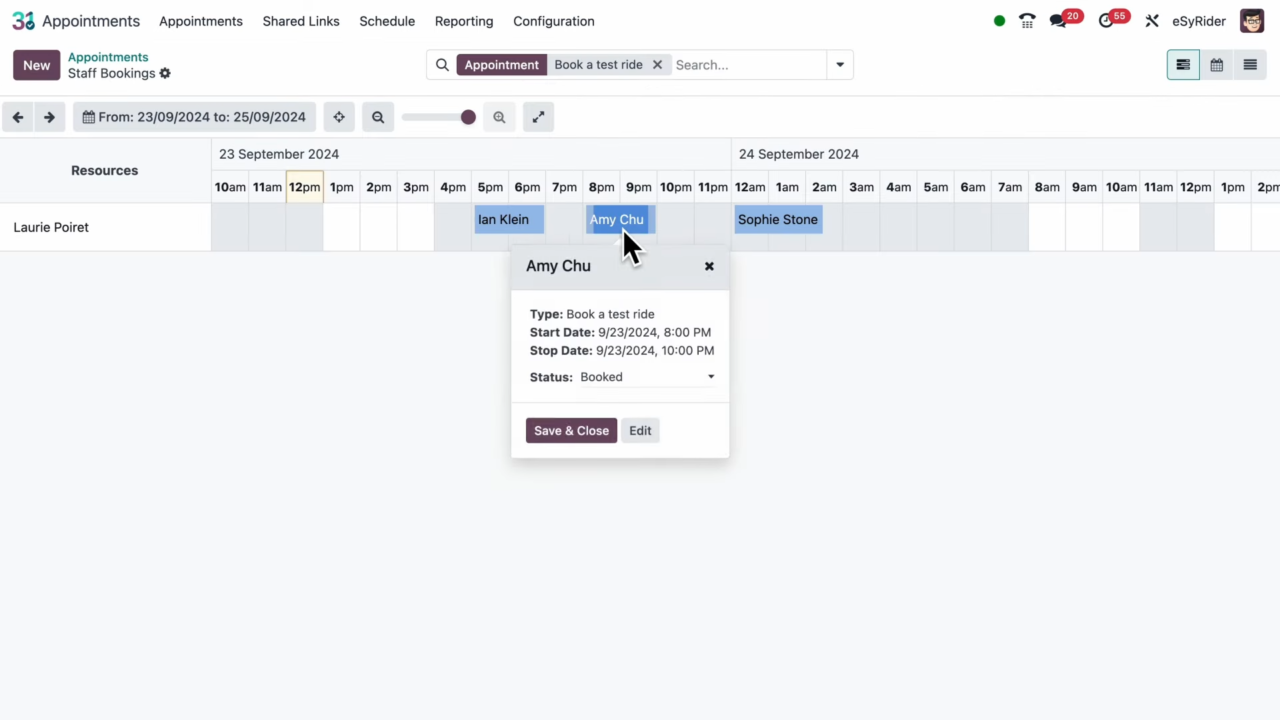Screen dimensions: 1280x720
Task: Open the Staff Bookings settings gear
Action: (x=165, y=73)
